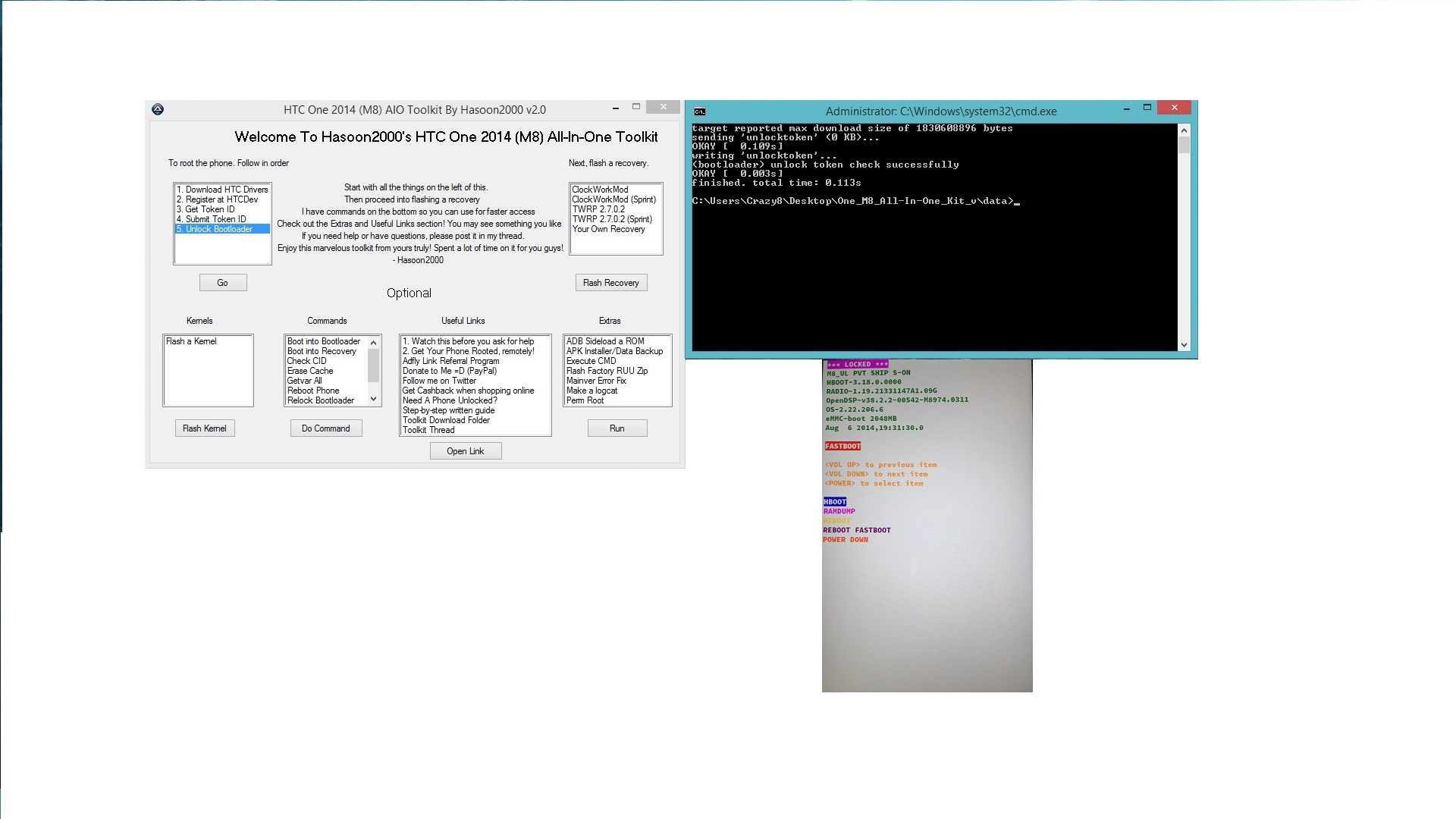Select 'ADB Sideload a ROM' extra
This screenshot has height=819, width=1456.
click(617, 341)
